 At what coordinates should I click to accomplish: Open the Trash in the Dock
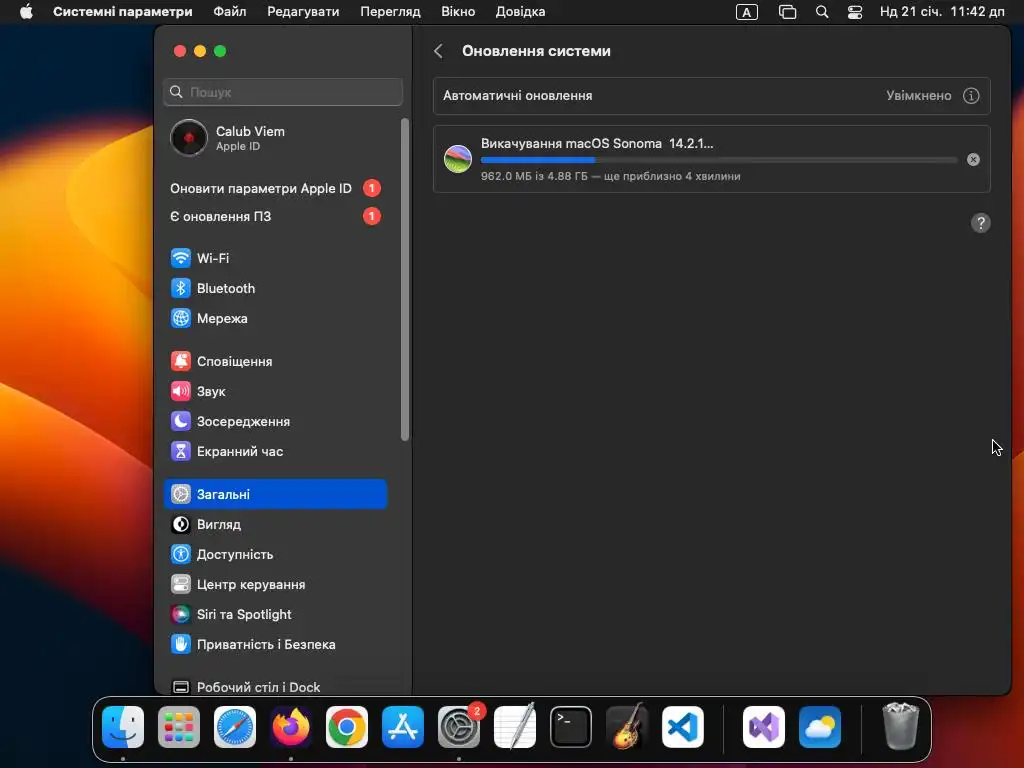tap(901, 727)
